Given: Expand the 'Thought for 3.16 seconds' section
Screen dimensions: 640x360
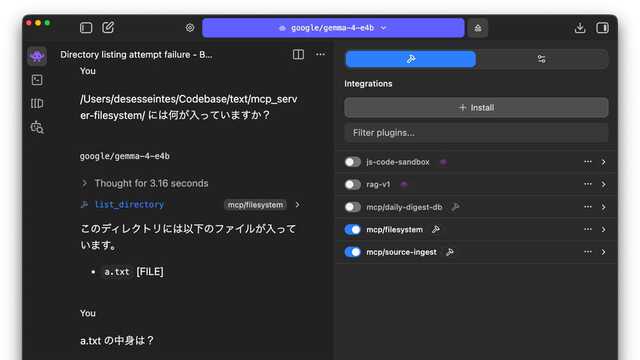Looking at the screenshot, I should 145,183.
